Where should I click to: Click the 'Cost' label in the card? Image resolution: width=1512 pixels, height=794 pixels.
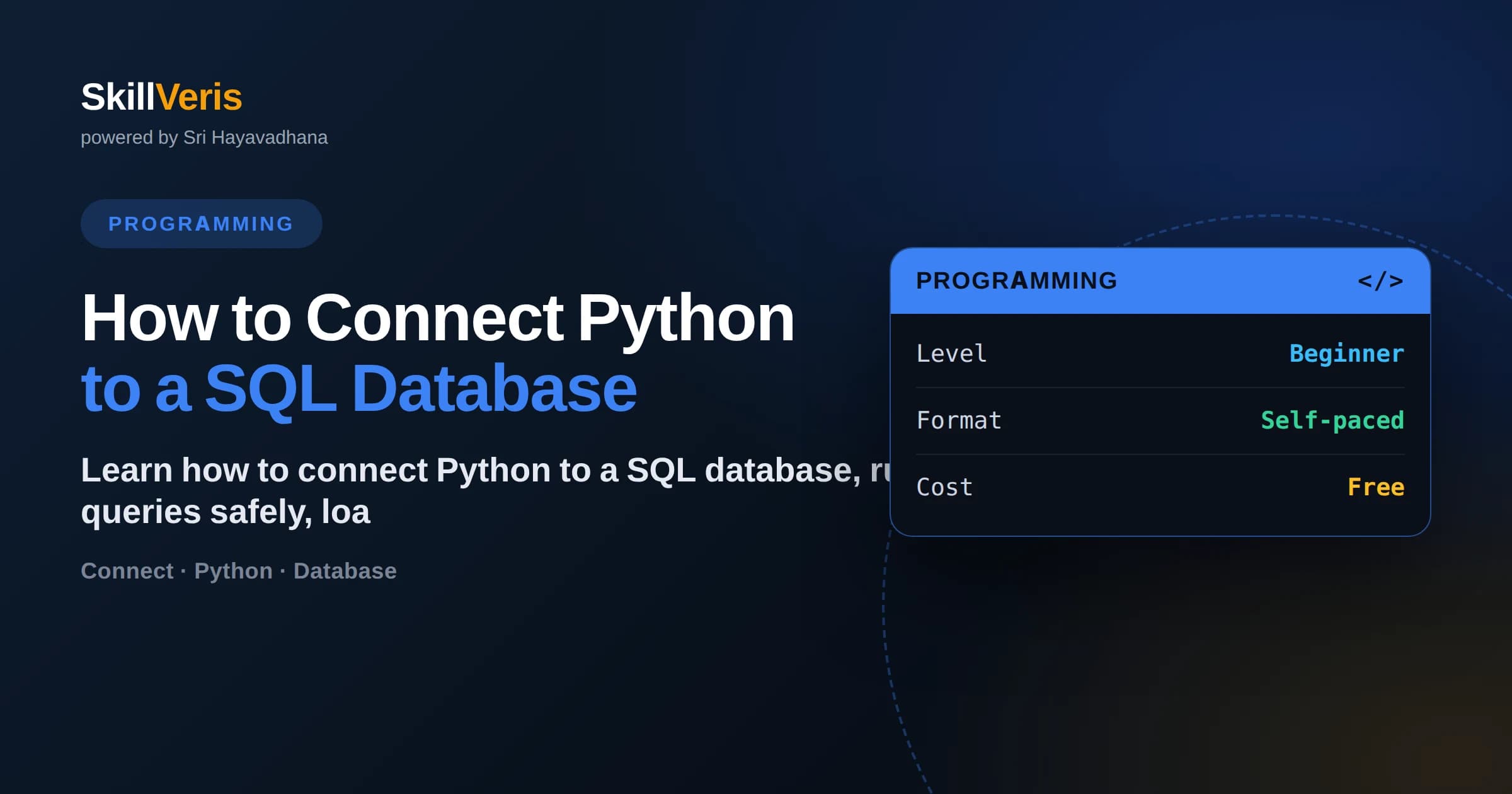pyautogui.click(x=944, y=487)
